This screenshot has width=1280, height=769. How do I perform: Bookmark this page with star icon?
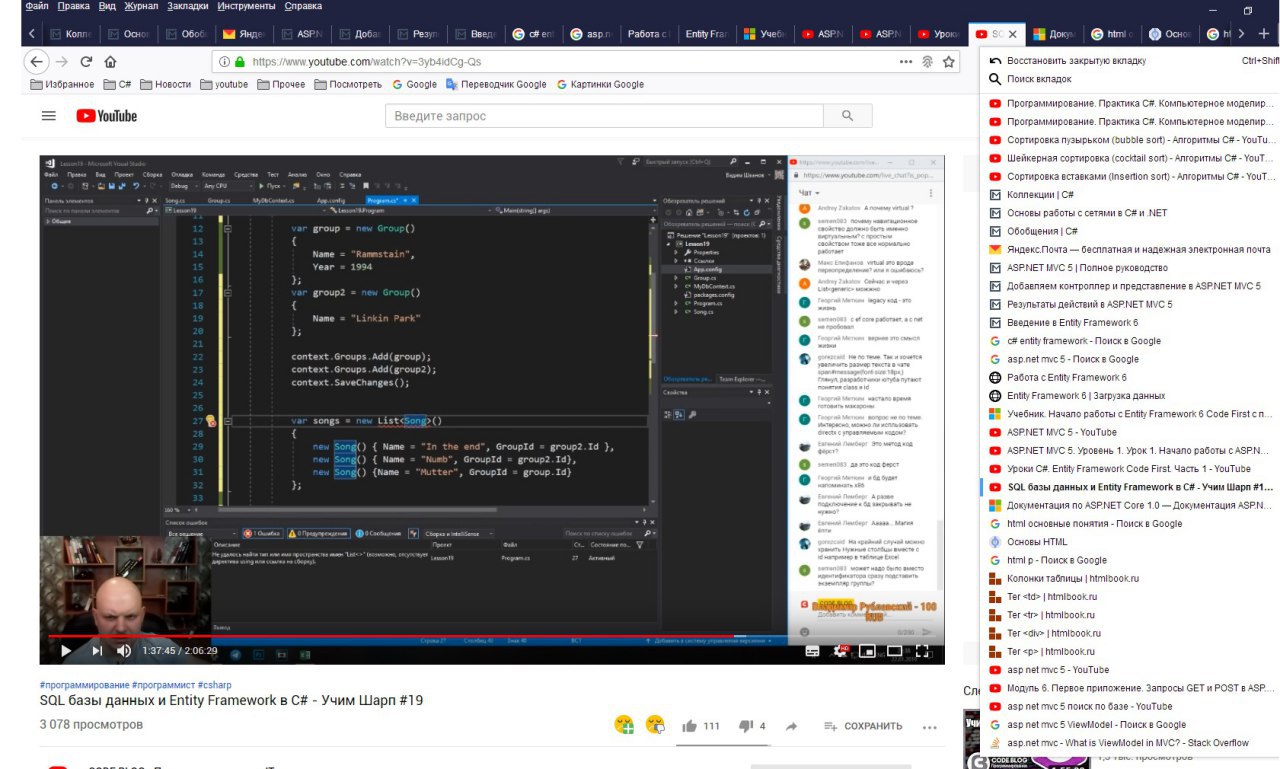pos(949,61)
